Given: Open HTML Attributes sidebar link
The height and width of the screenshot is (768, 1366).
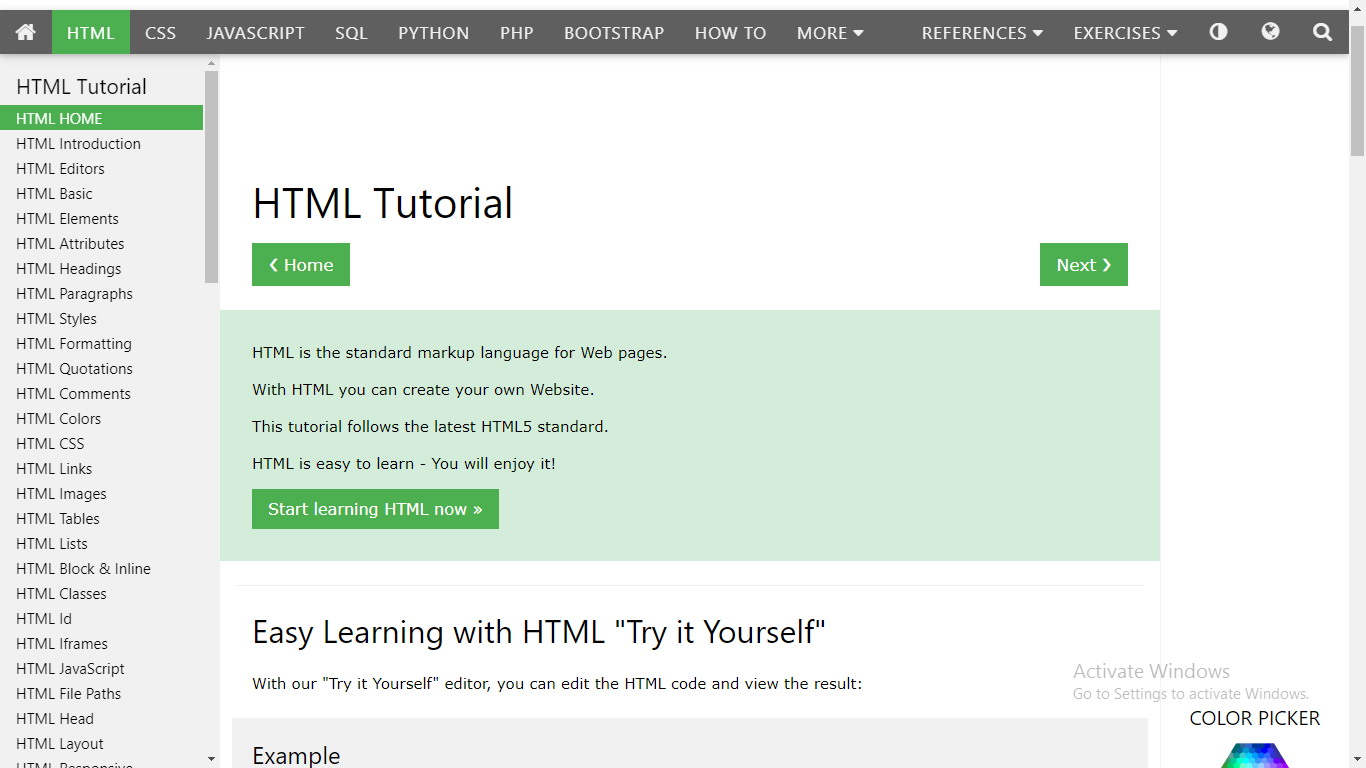Looking at the screenshot, I should pyautogui.click(x=101, y=243).
